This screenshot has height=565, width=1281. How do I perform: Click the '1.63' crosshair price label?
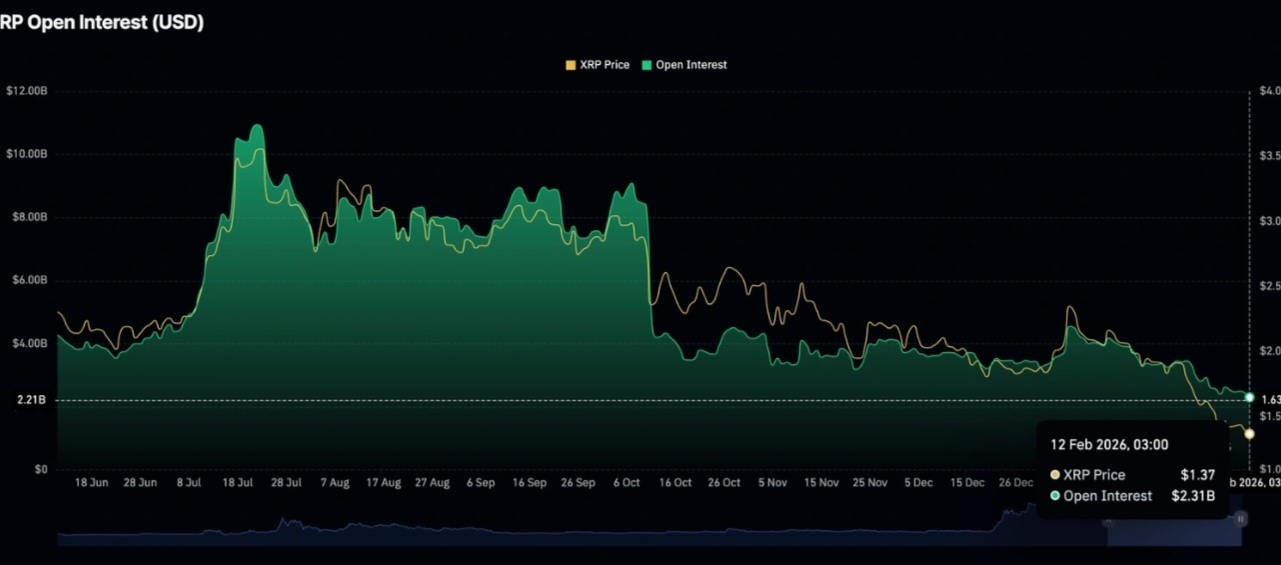(x=1270, y=399)
